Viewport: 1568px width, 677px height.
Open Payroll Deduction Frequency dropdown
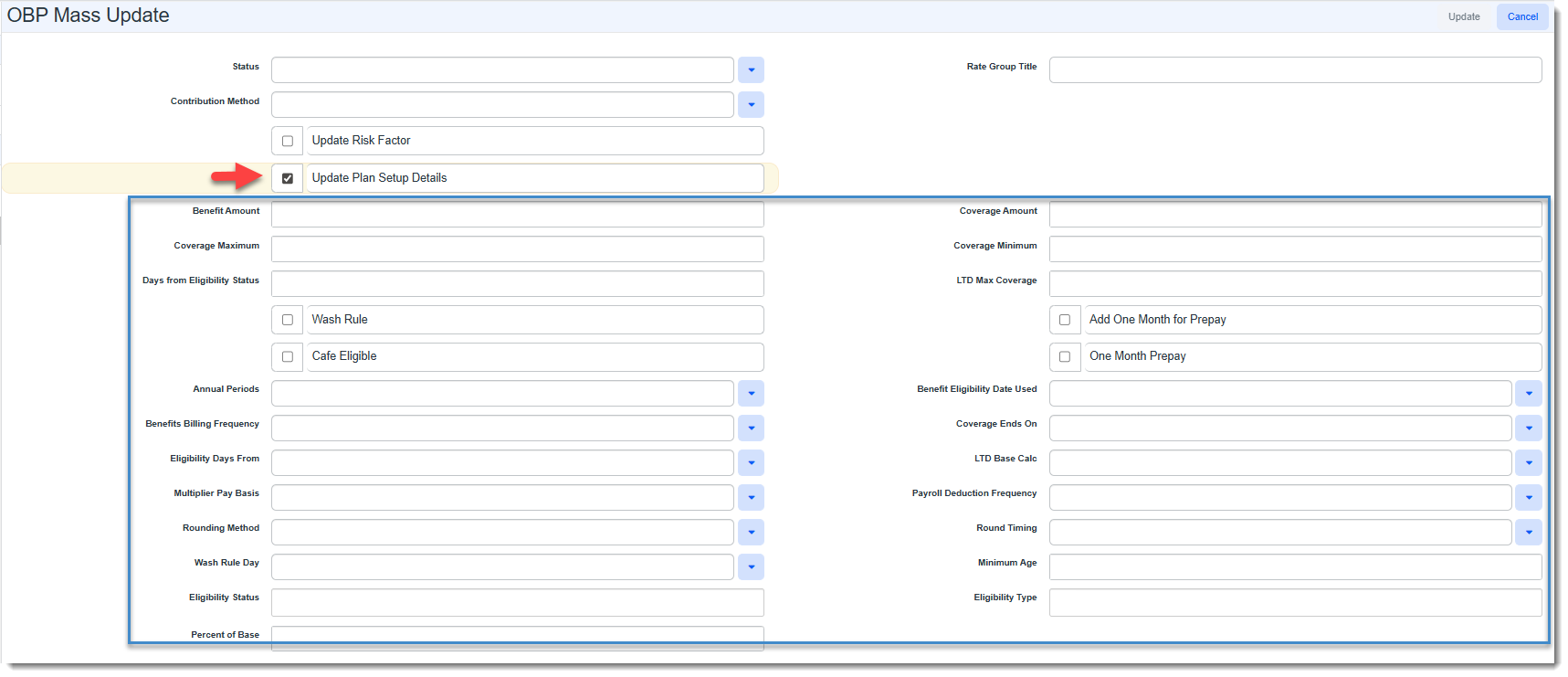[1528, 498]
